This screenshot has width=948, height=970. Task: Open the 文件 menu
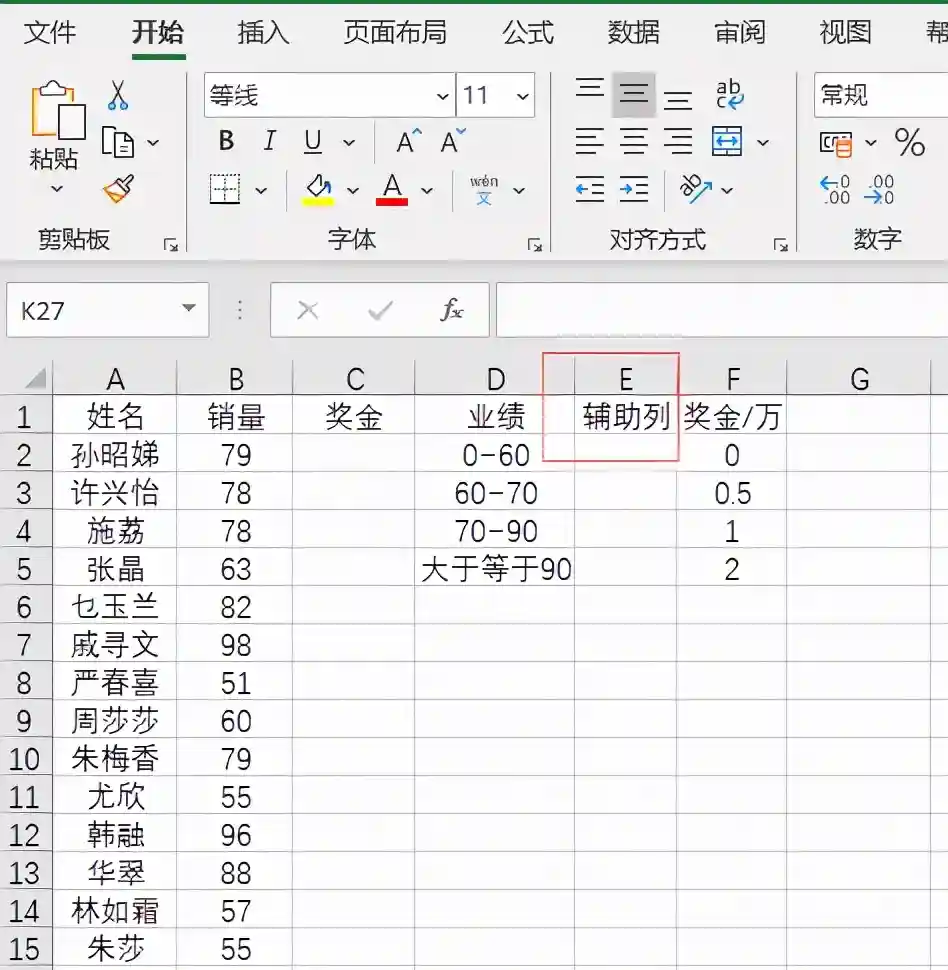click(x=50, y=32)
